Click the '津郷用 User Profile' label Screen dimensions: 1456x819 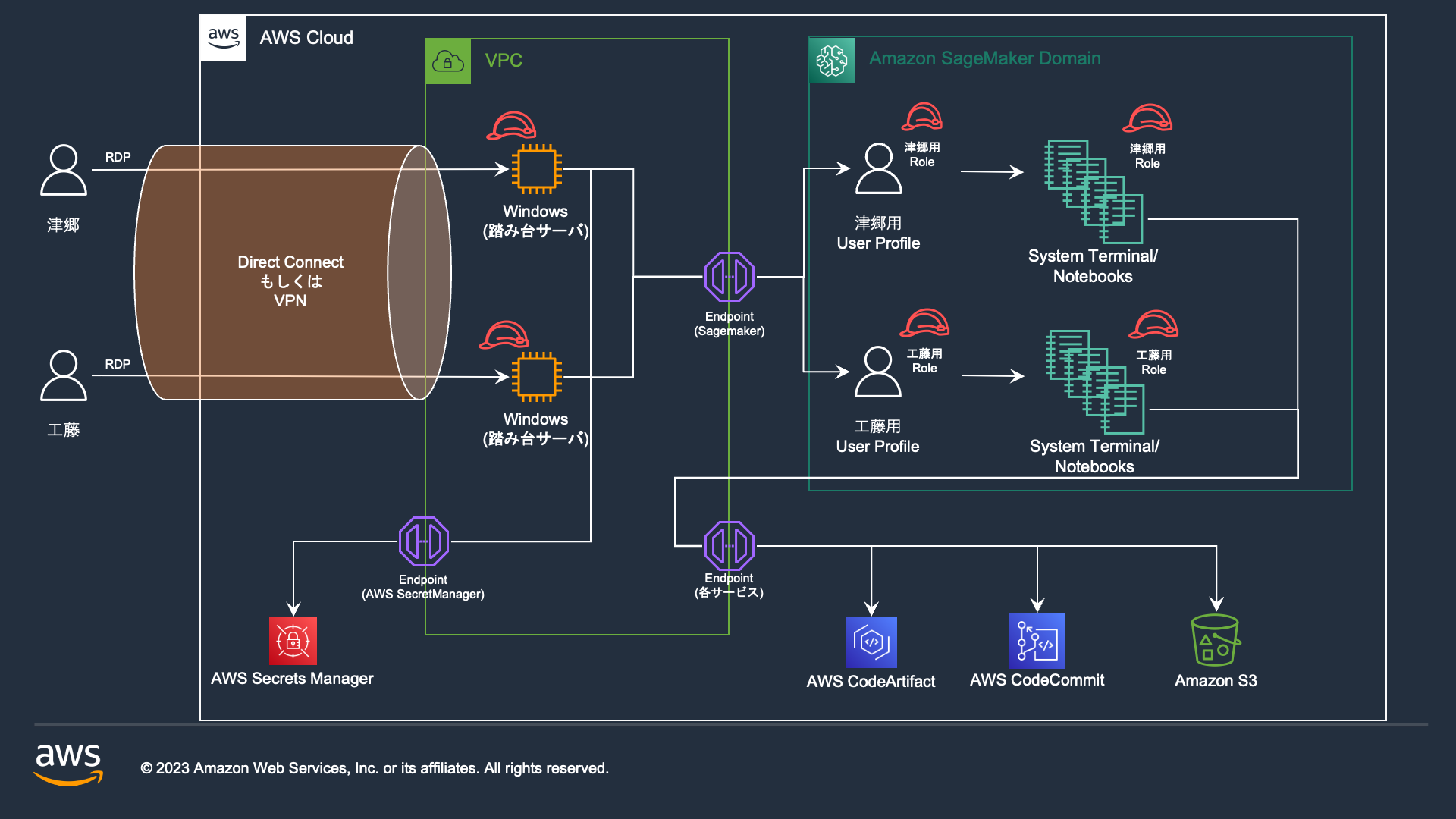(x=878, y=233)
